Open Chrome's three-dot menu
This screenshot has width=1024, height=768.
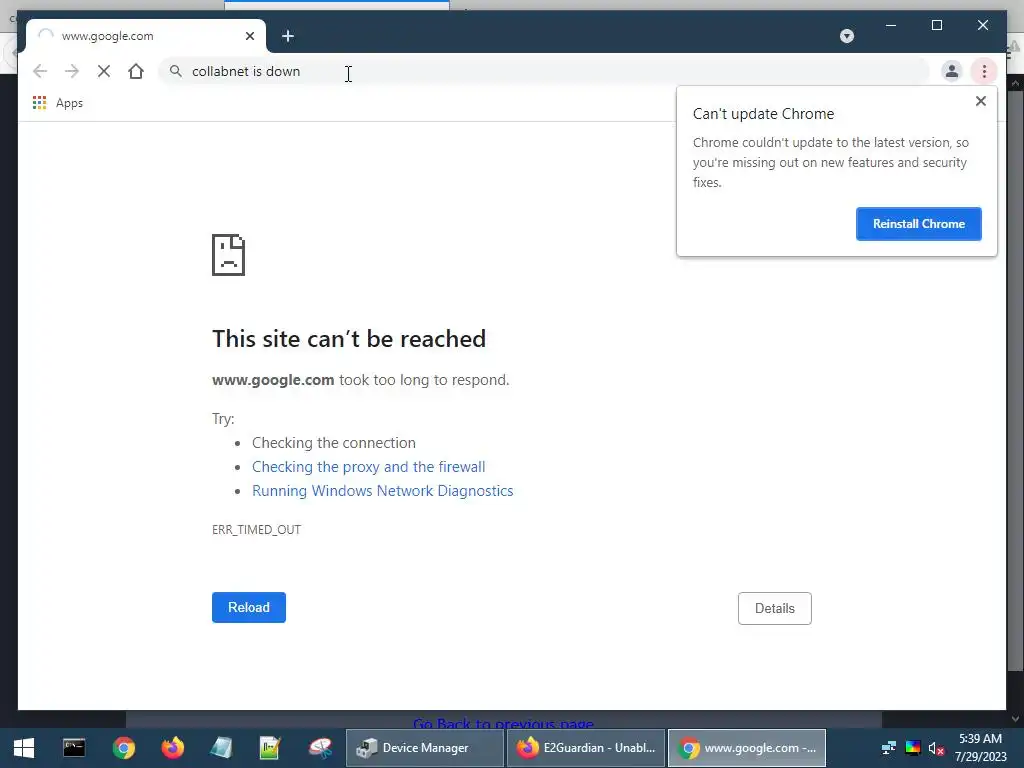(x=984, y=71)
